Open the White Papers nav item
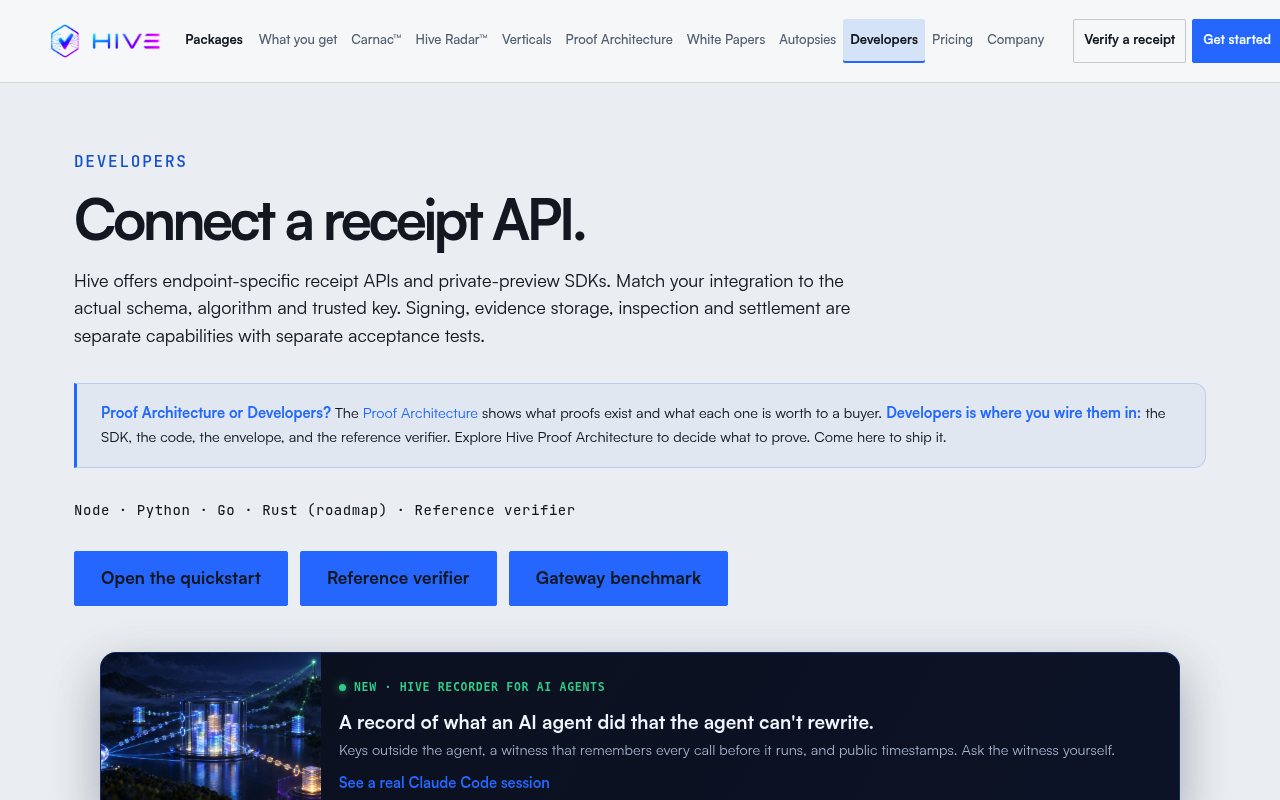This screenshot has width=1280, height=800. [x=726, y=40]
